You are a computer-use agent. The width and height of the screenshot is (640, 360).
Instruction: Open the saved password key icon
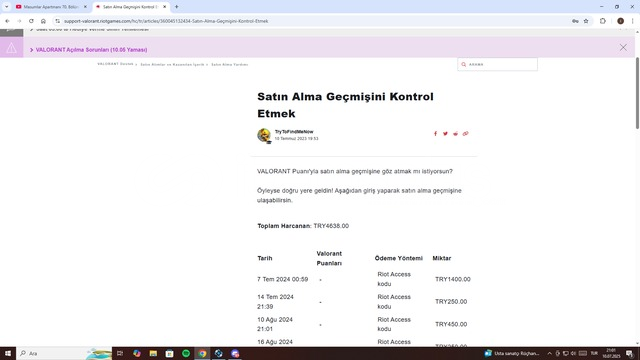pyautogui.click(x=575, y=21)
